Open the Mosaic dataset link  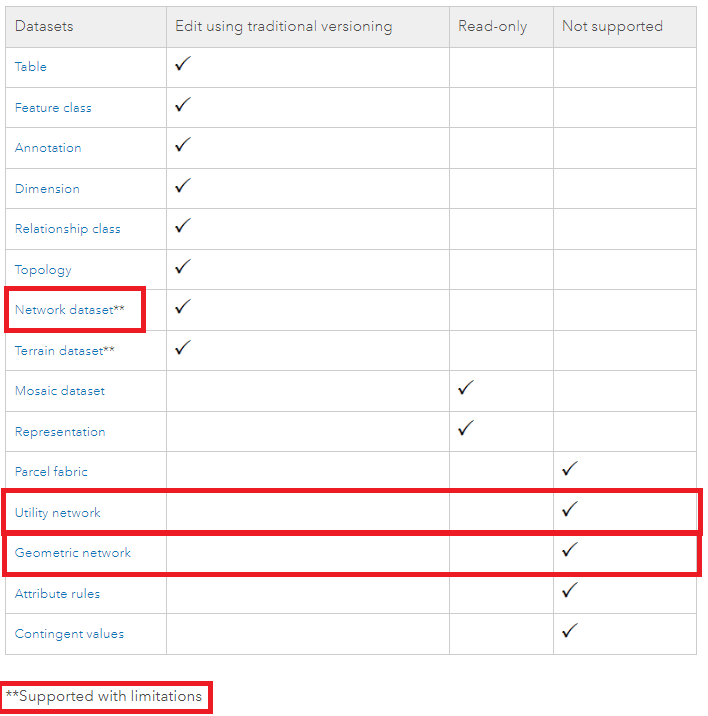pyautogui.click(x=59, y=391)
